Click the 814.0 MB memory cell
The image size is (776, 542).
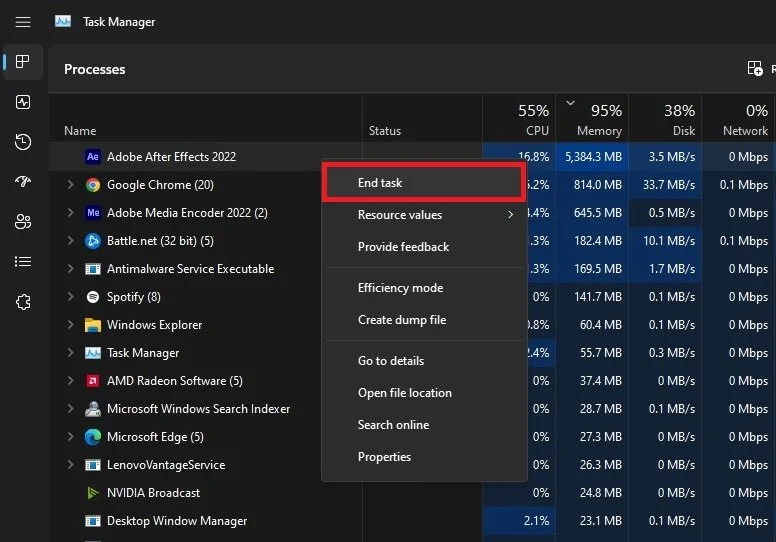592,185
